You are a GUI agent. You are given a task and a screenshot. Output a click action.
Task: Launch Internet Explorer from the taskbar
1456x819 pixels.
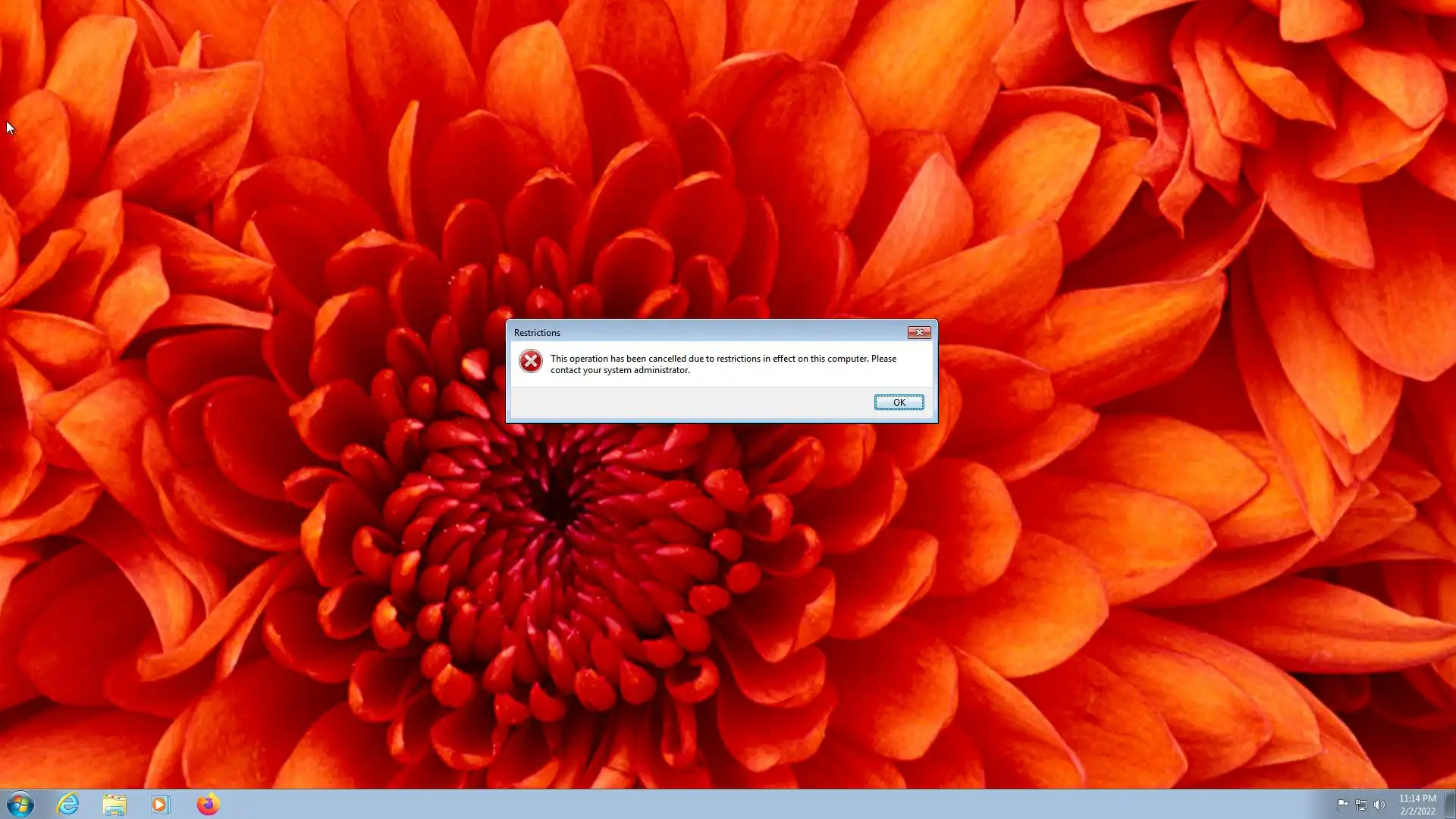(x=68, y=804)
